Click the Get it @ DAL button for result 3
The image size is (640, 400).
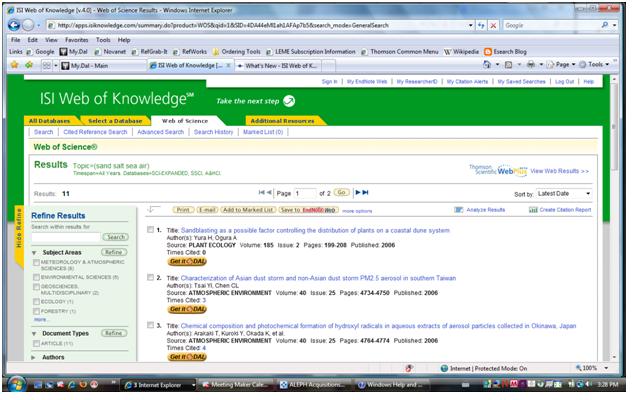point(187,357)
